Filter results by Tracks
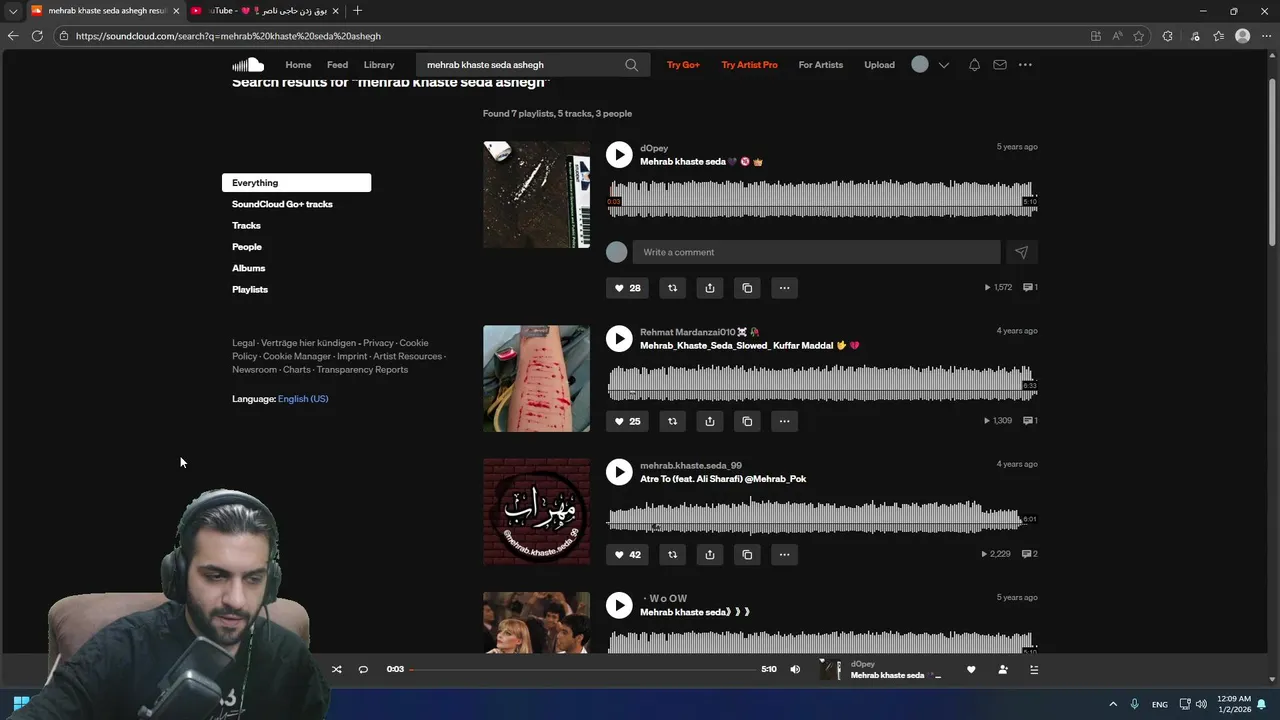The height and width of the screenshot is (720, 1280). click(x=246, y=226)
